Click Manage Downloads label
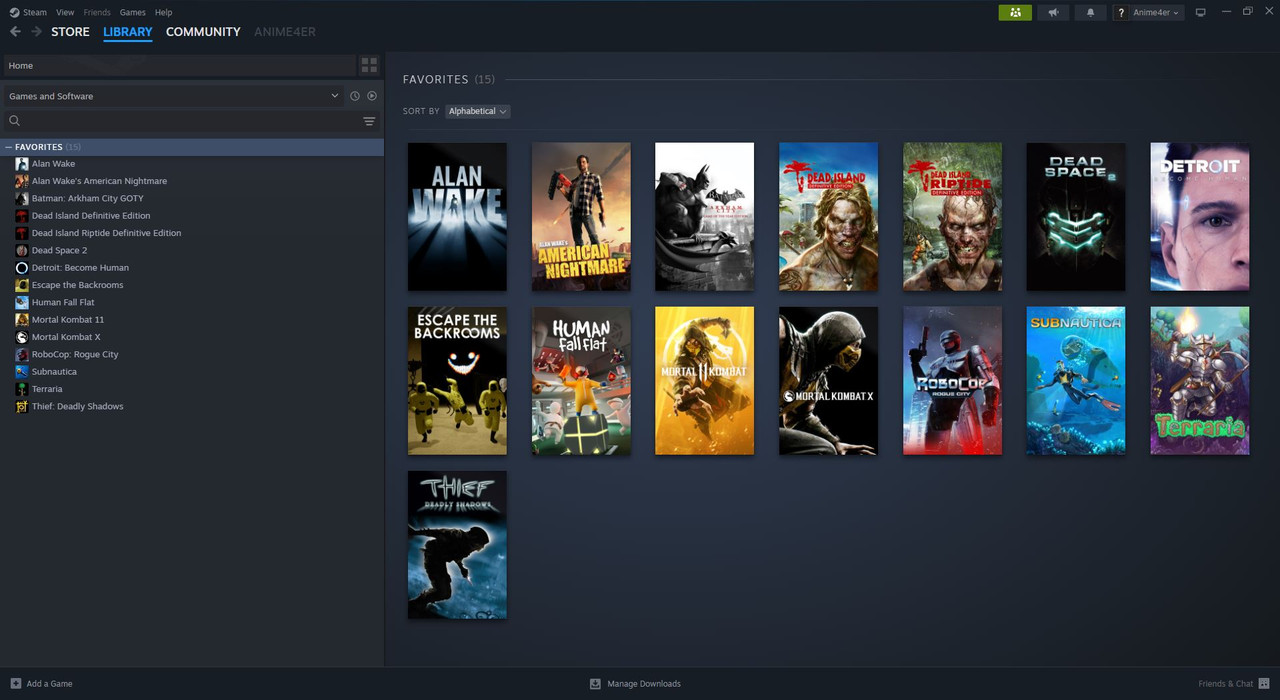The image size is (1280, 700). tap(644, 684)
